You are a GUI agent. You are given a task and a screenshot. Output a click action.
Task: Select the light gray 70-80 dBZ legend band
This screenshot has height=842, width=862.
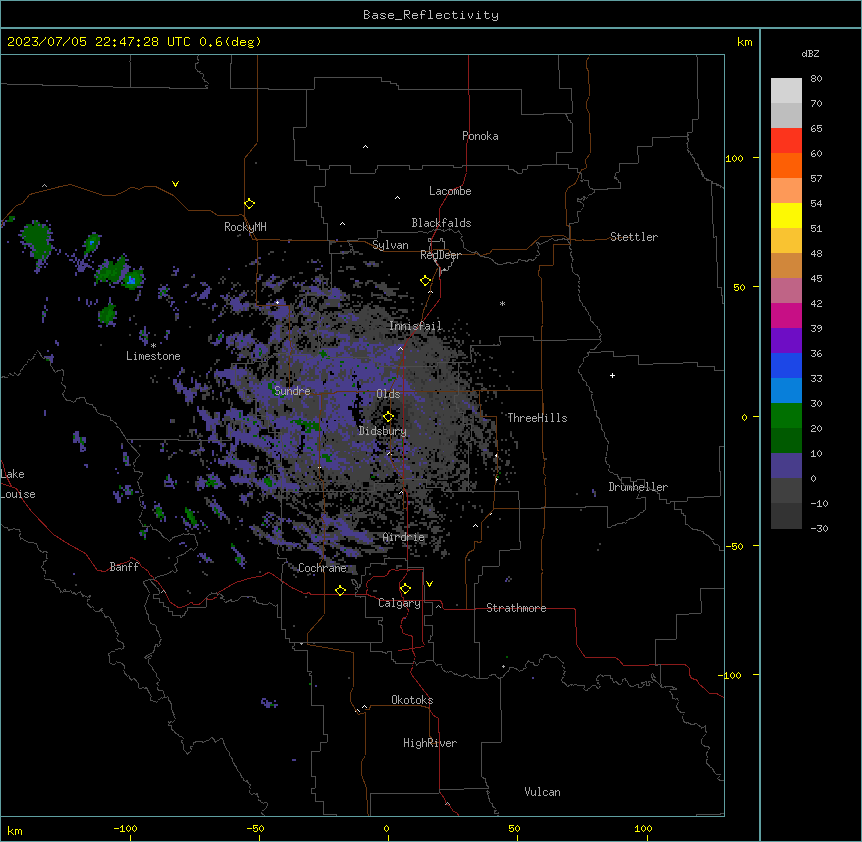786,91
